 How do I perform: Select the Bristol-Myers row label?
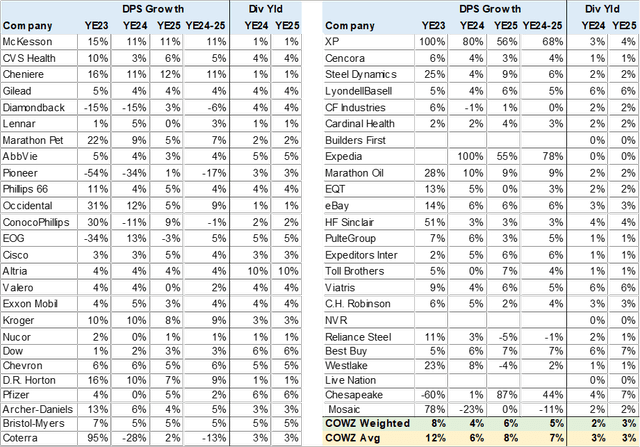[x=33, y=424]
